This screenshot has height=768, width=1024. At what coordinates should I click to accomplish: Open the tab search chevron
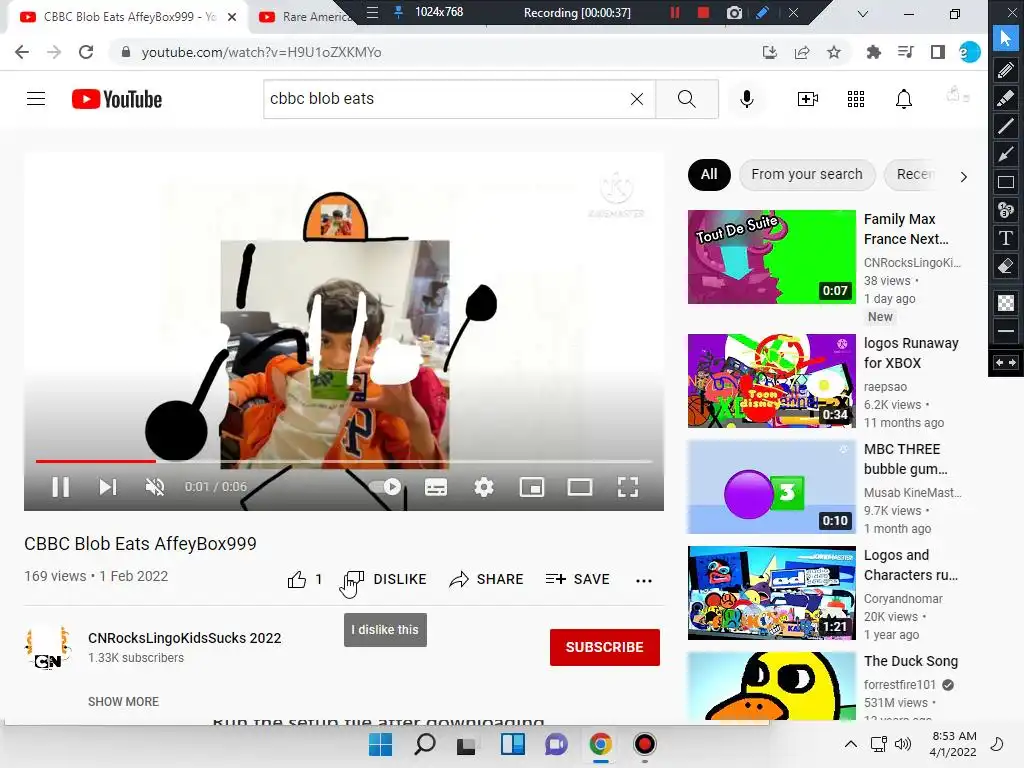click(x=863, y=14)
